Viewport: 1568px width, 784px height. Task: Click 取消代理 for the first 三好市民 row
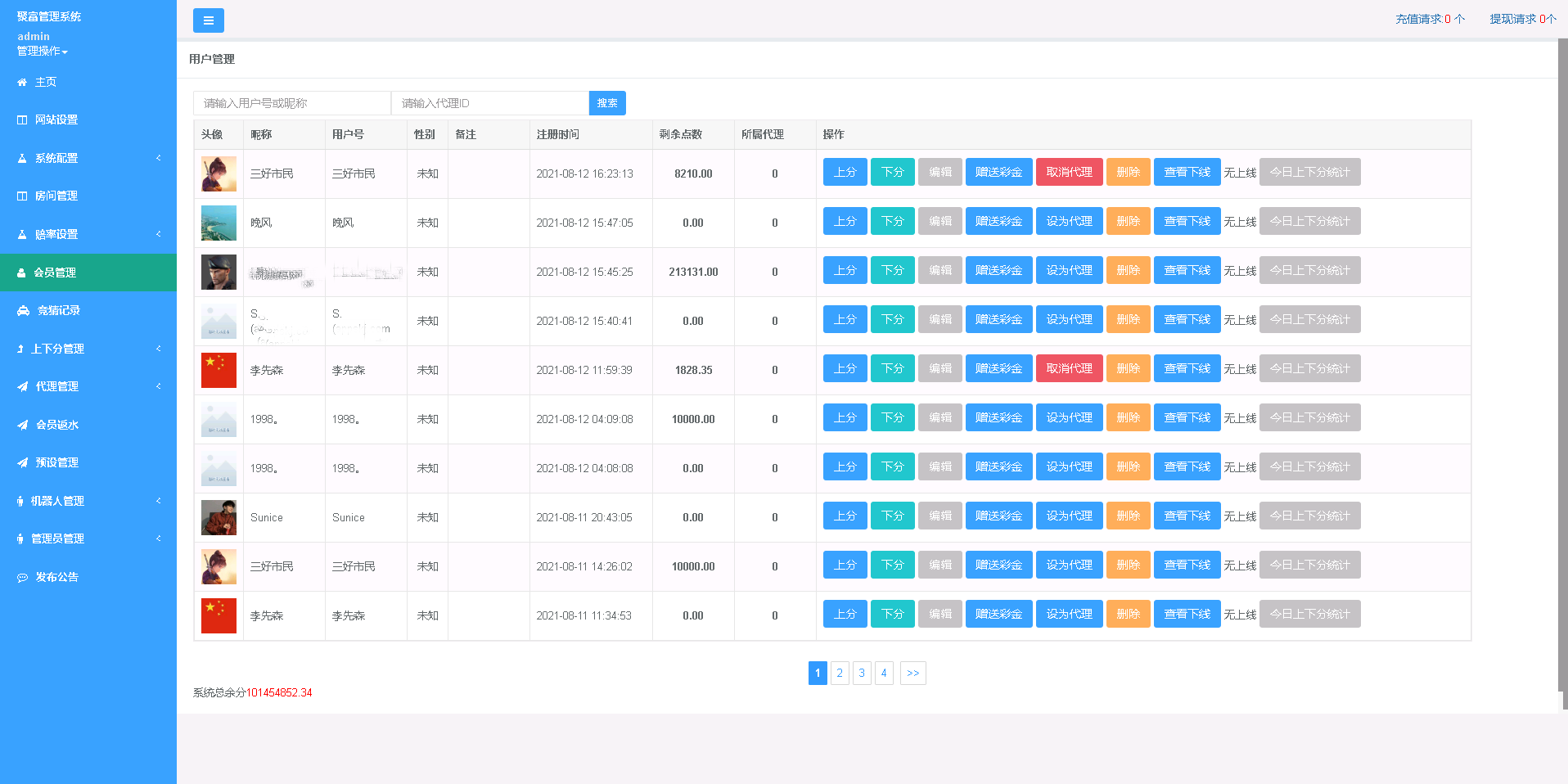[x=1069, y=172]
